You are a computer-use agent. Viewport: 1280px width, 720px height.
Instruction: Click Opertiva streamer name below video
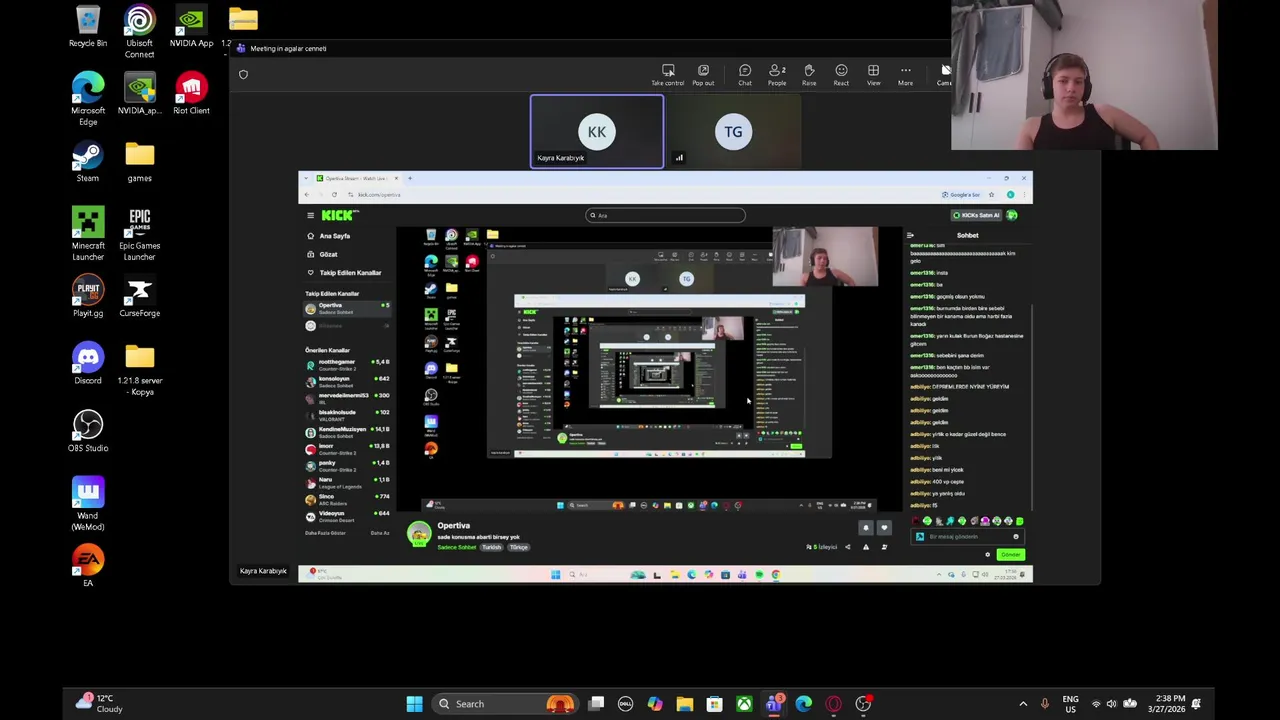coord(453,526)
